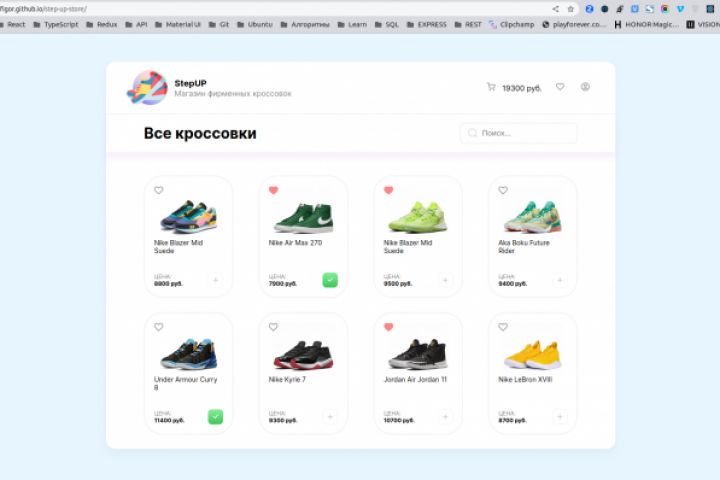Screen dimensions: 720x480
Task: Remove Under Armour Curry 8 via the green checkmark
Action: [215, 417]
